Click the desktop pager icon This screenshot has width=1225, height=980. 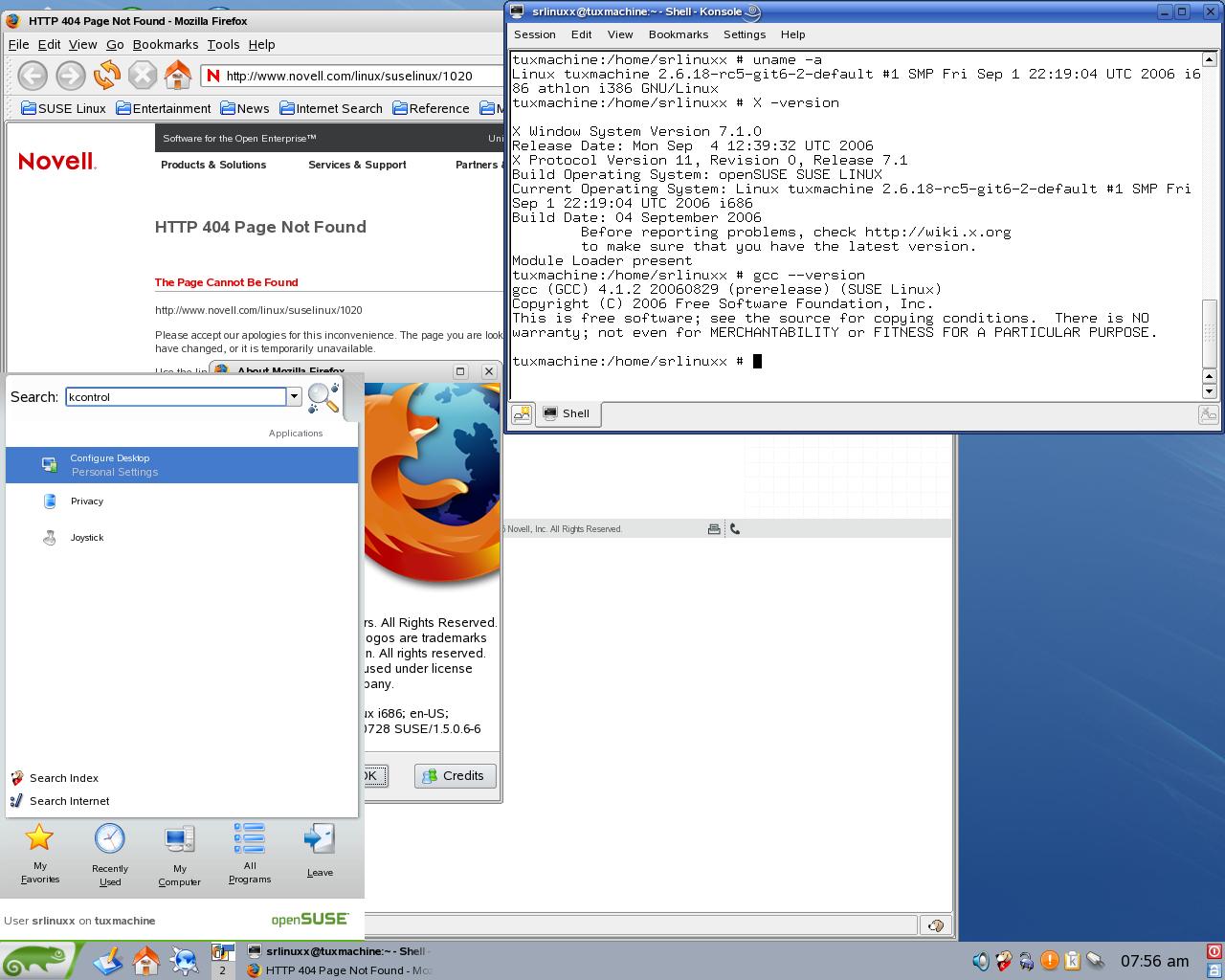tap(222, 960)
